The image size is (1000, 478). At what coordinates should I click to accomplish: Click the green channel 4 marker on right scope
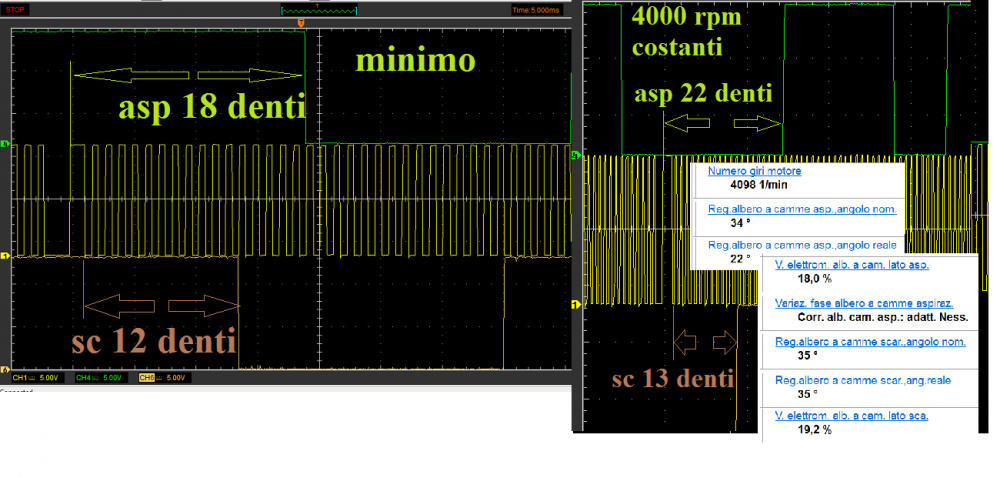(x=577, y=155)
